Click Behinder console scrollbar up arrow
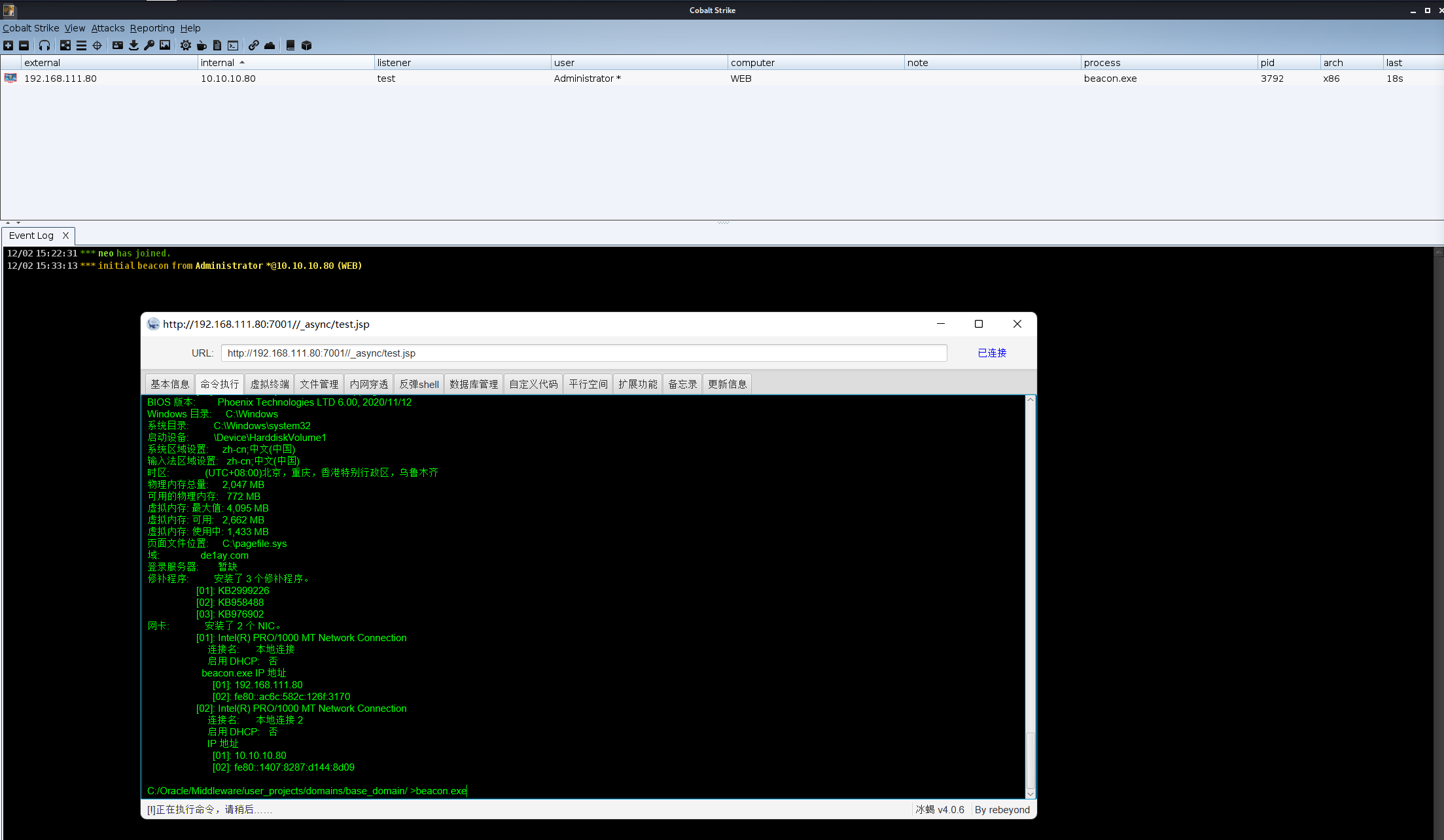1444x840 pixels. (1030, 400)
